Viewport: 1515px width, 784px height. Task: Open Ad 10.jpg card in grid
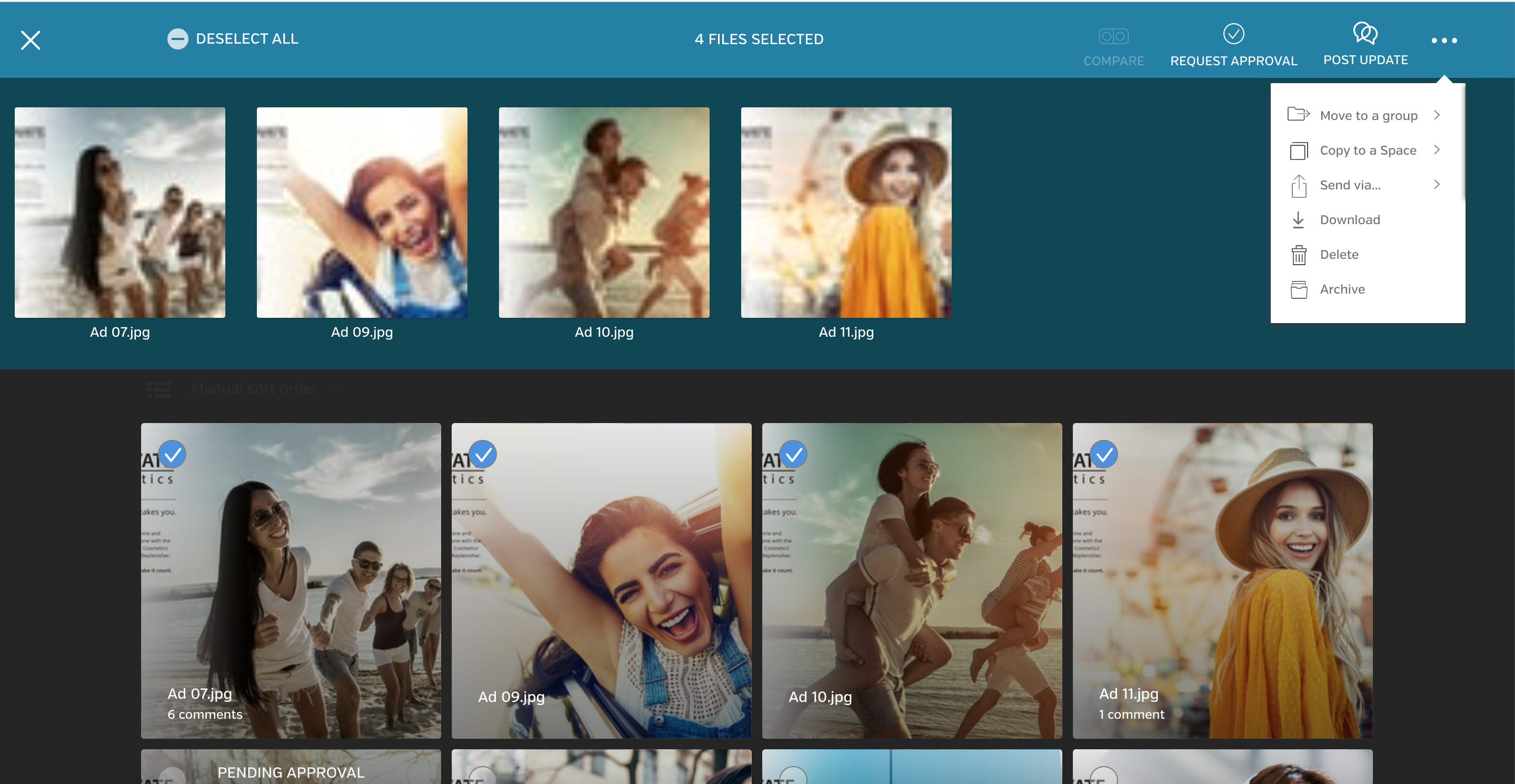point(912,580)
